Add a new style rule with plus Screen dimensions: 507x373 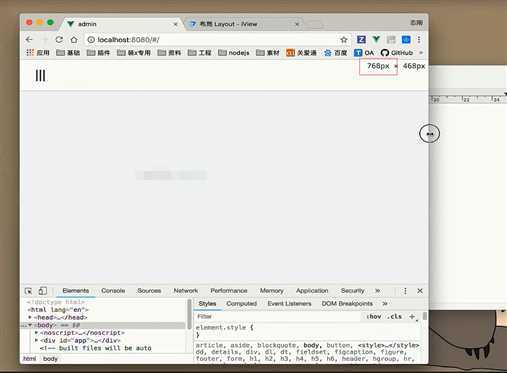pos(412,317)
